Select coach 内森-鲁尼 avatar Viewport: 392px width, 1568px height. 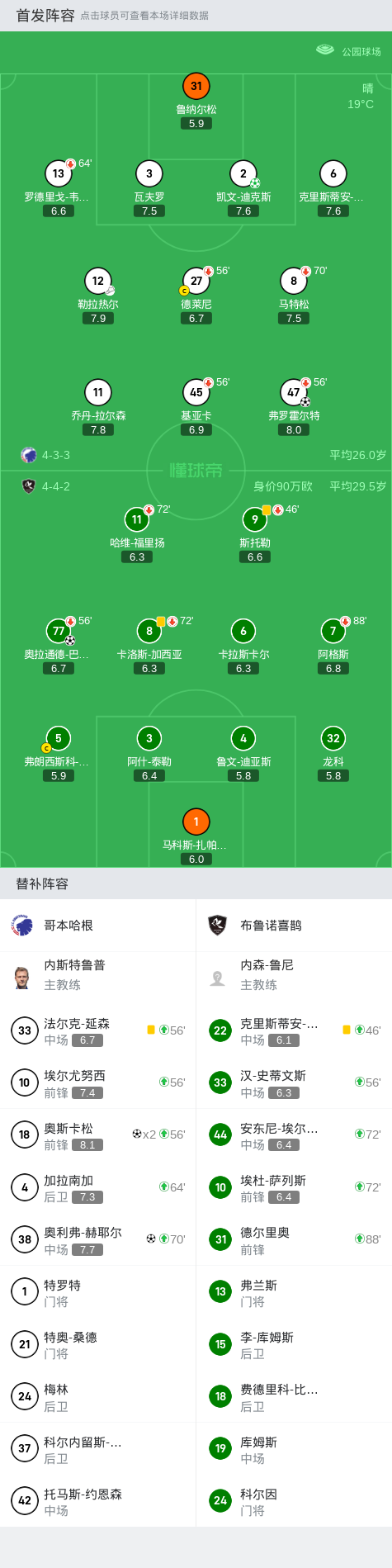218,978
